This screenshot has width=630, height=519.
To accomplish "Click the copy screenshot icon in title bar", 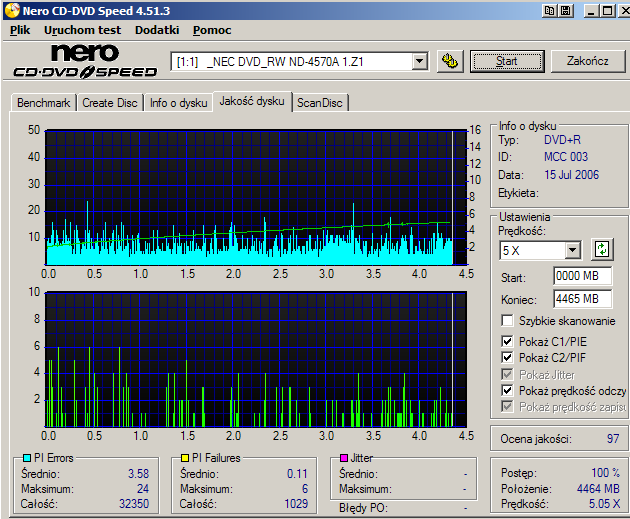I will click(549, 10).
